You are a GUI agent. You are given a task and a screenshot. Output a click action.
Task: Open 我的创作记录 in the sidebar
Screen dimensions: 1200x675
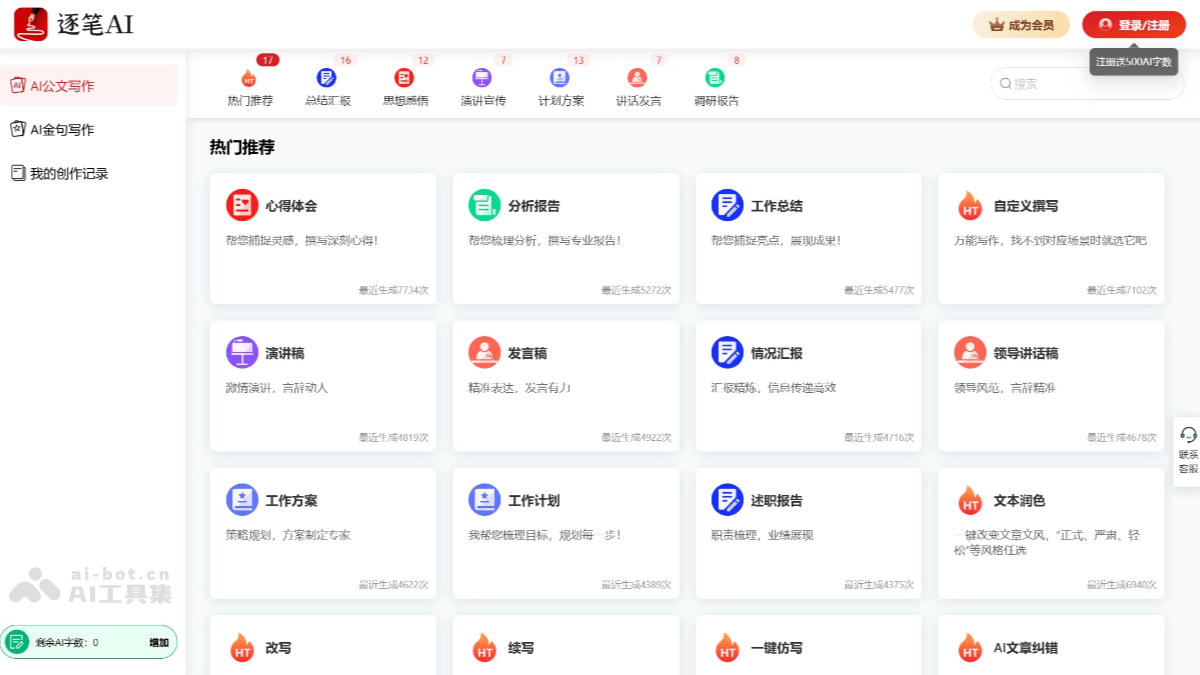pyautogui.click(x=68, y=173)
